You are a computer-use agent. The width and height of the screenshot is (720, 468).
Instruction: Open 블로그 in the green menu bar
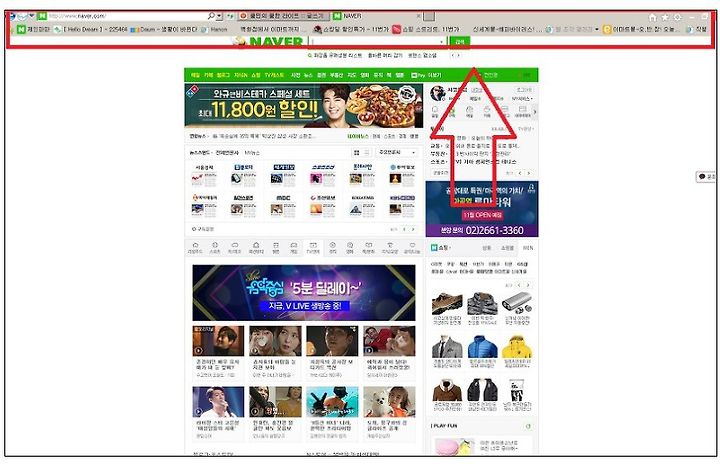coord(223,75)
